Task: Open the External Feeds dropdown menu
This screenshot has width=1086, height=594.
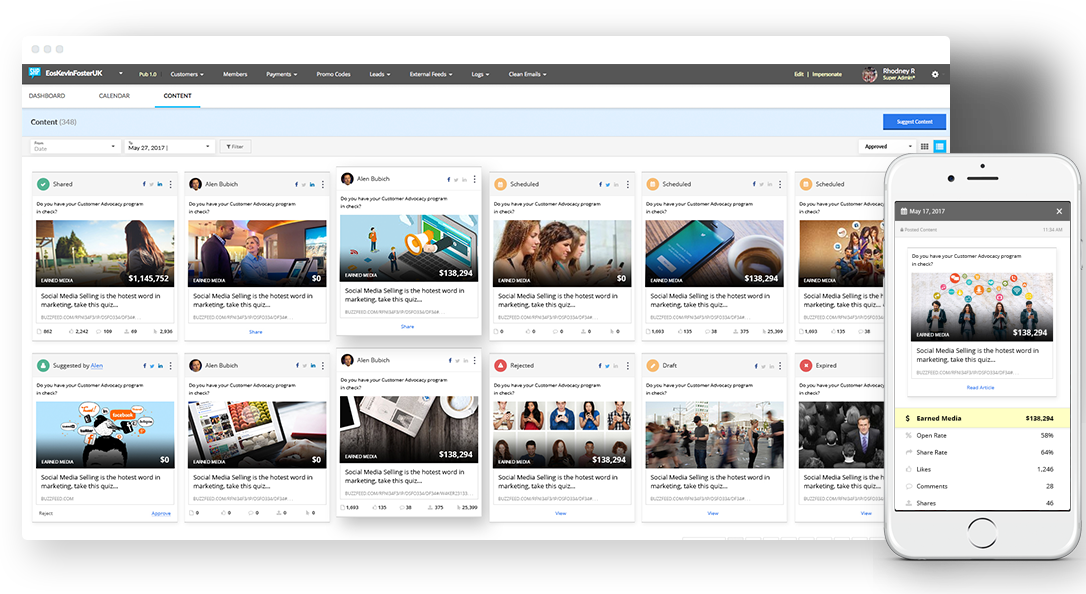Action: click(430, 74)
